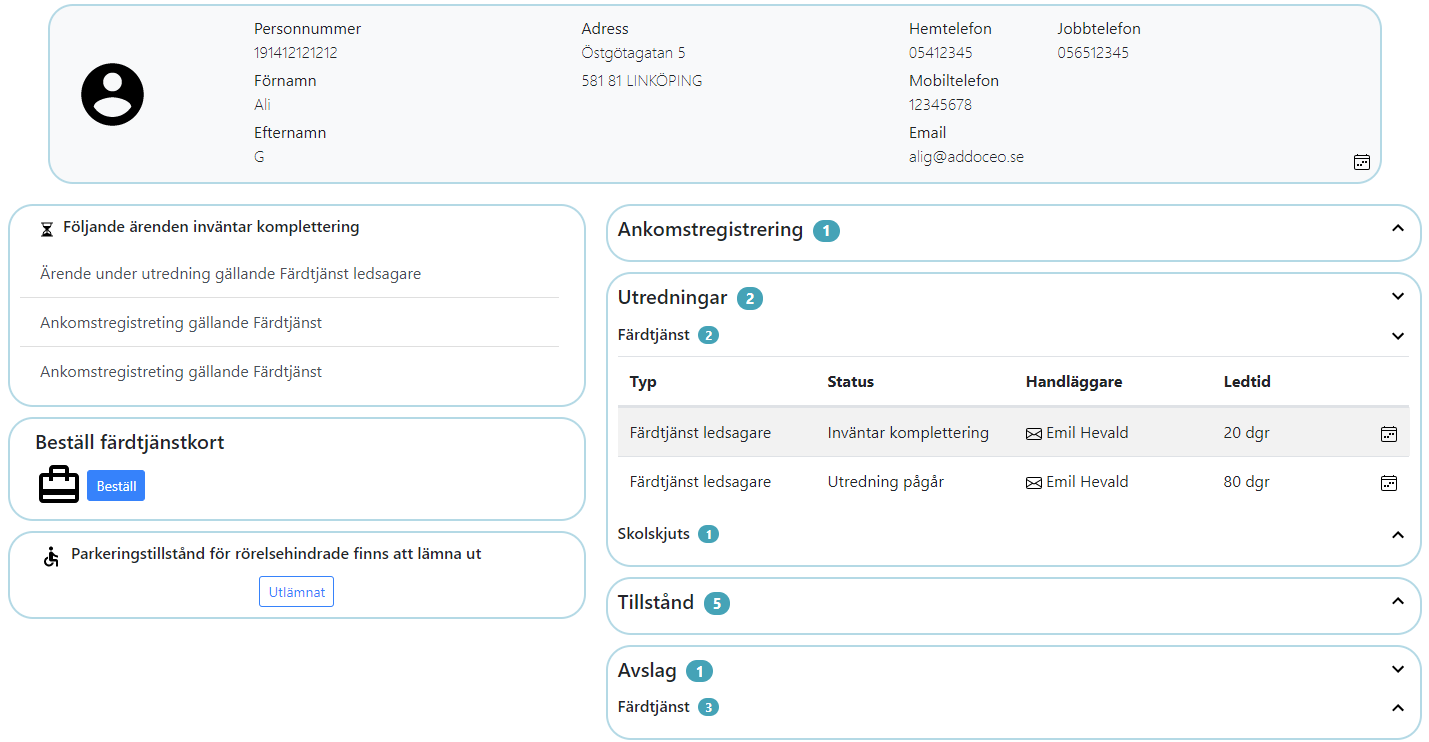
Task: Click the postal line 581 81 LINKÖPING
Action: [642, 81]
